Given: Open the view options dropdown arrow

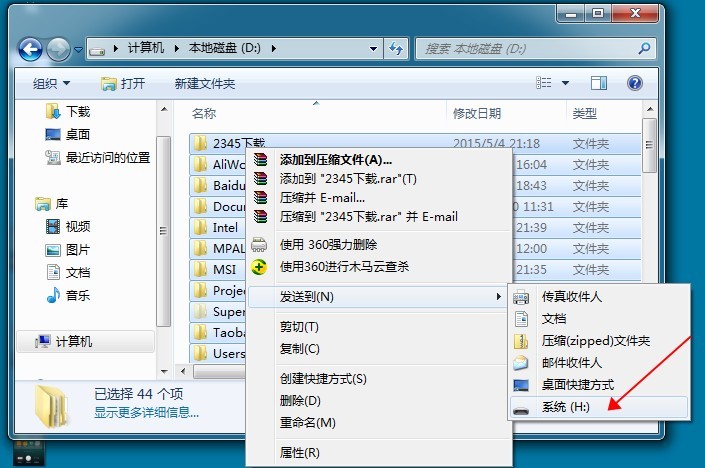Looking at the screenshot, I should (565, 83).
